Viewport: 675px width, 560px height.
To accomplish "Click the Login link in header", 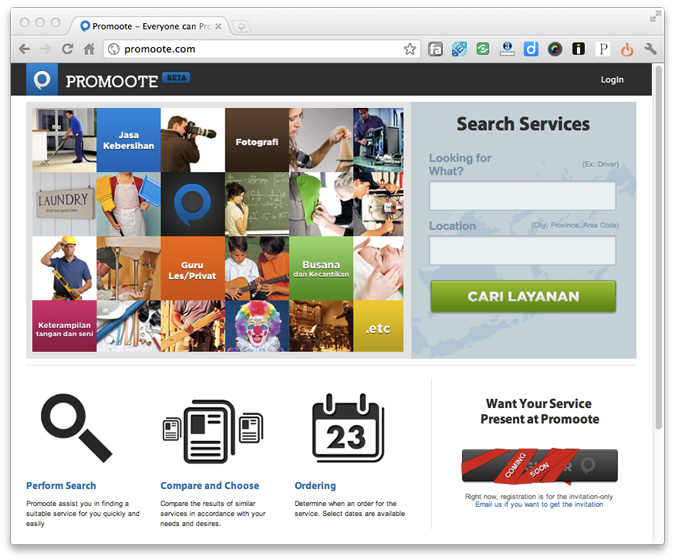I will coord(612,80).
